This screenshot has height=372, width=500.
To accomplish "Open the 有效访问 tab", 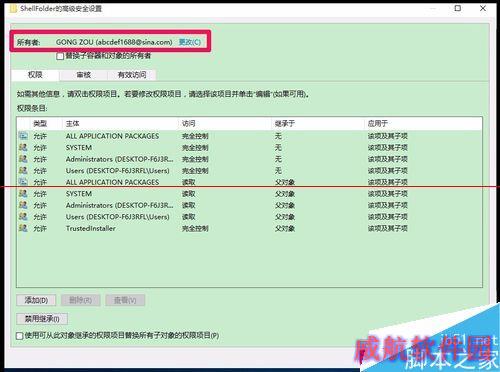I will point(132,75).
